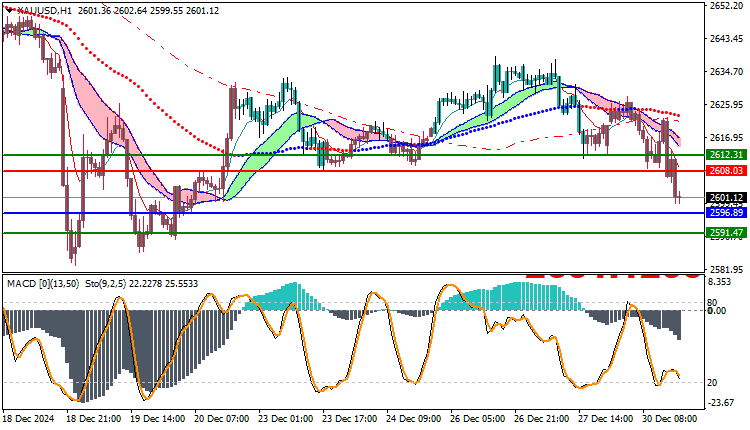Click the 2625.95 price axis value
Viewport: 750px width, 430px height.
point(726,104)
